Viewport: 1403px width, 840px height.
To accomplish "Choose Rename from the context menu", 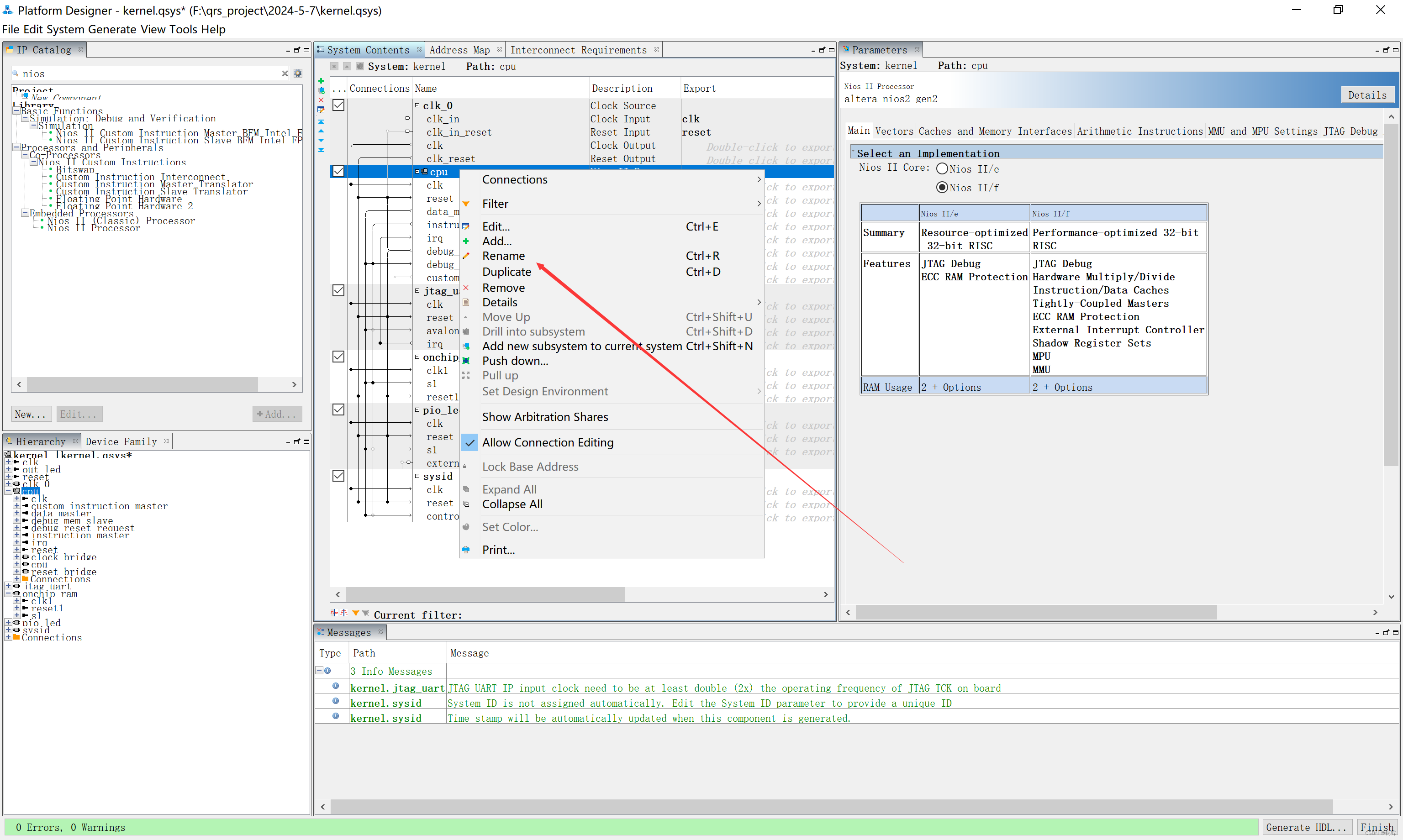I will point(503,256).
